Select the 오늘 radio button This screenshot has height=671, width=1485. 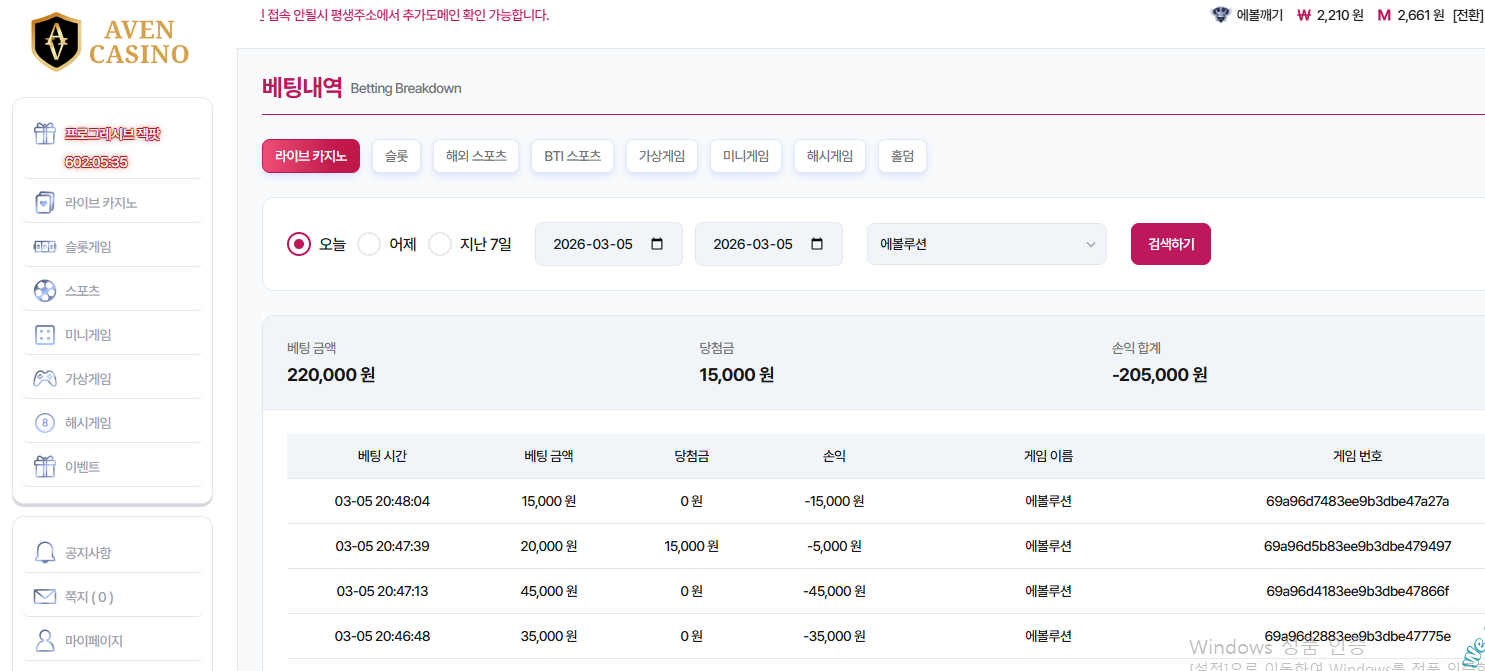pyautogui.click(x=299, y=244)
